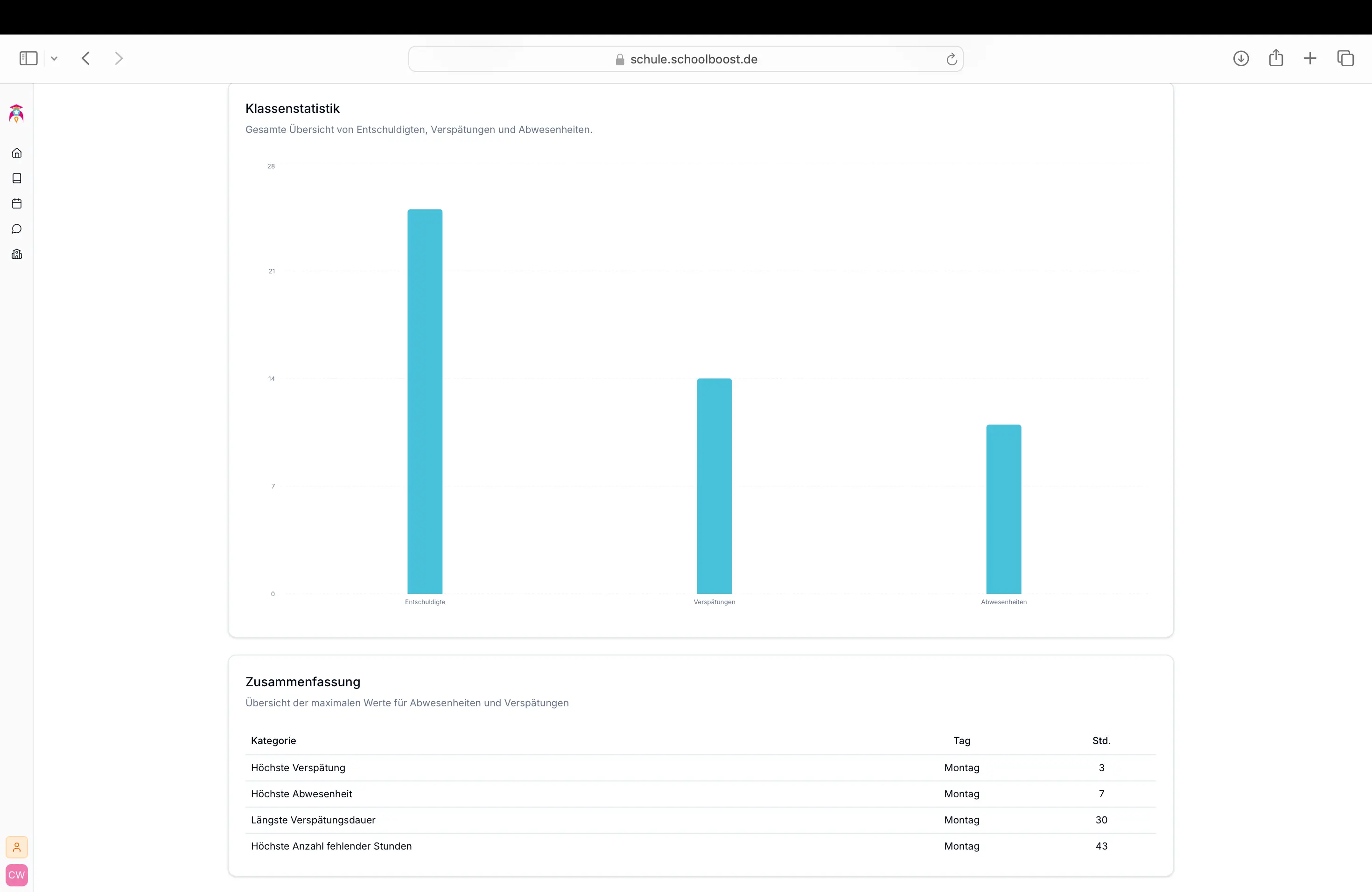Open a new tab with plus button
Screen dimensions: 1372x892
[1310, 58]
